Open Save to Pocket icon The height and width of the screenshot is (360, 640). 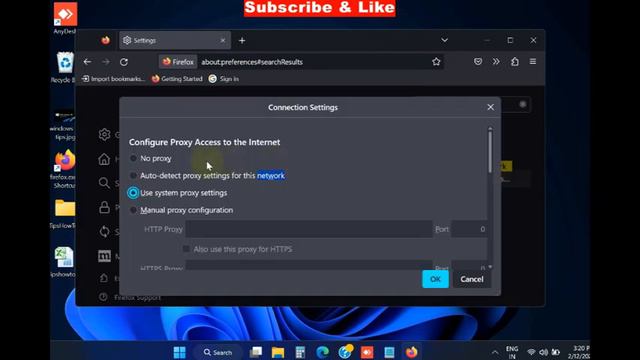pos(478,62)
